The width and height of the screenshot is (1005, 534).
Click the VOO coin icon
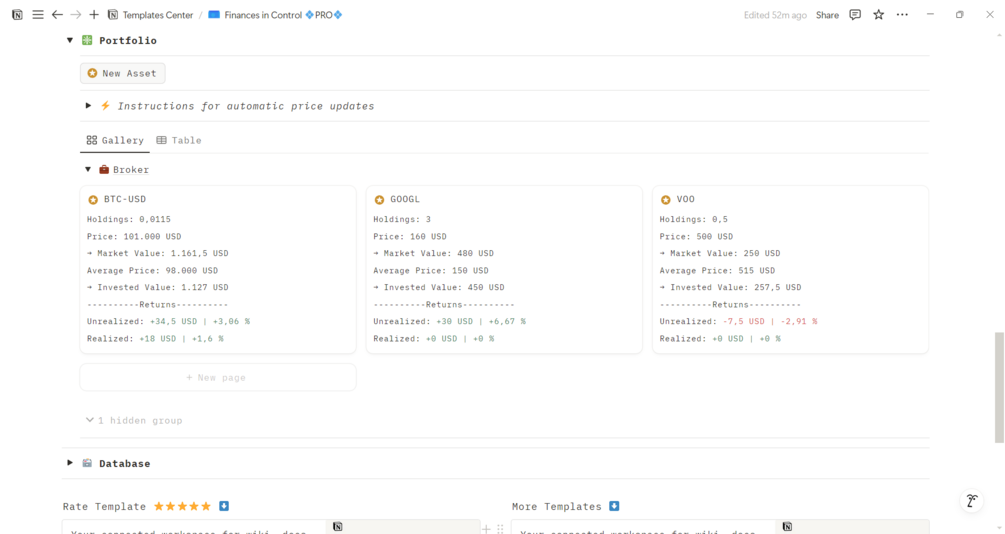click(665, 200)
